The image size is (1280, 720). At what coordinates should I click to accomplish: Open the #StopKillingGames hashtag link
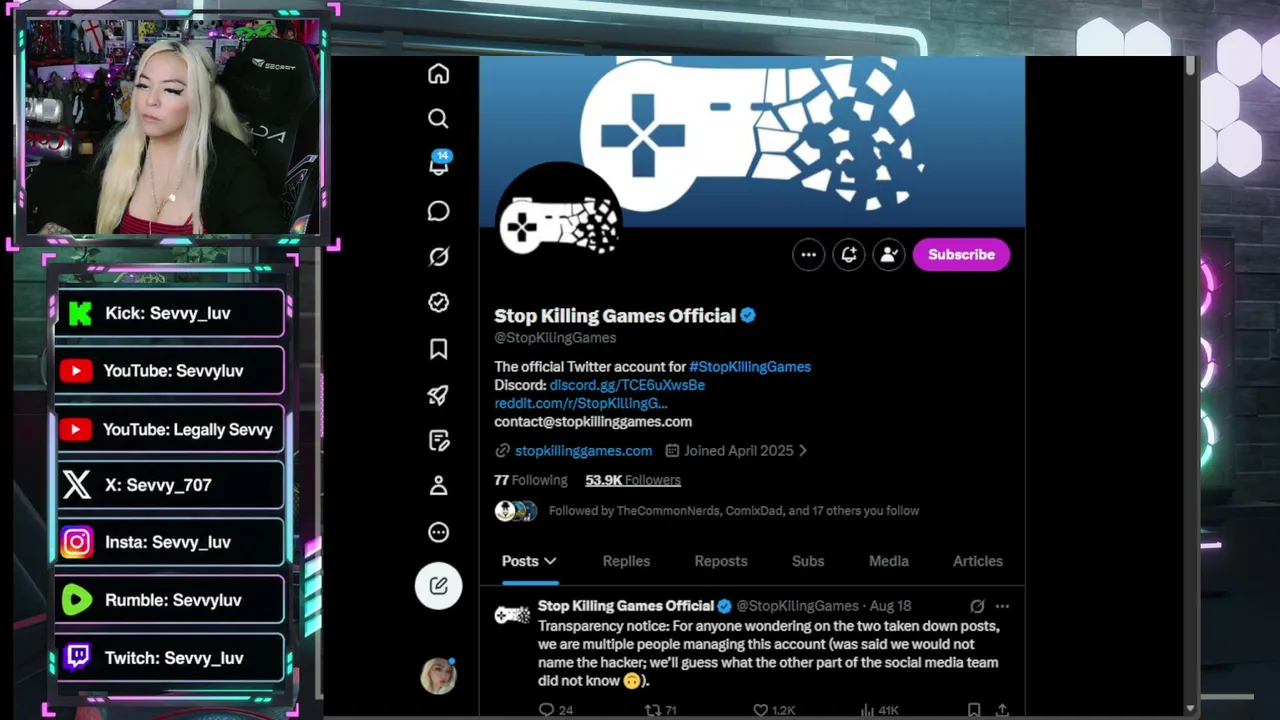tap(750, 367)
